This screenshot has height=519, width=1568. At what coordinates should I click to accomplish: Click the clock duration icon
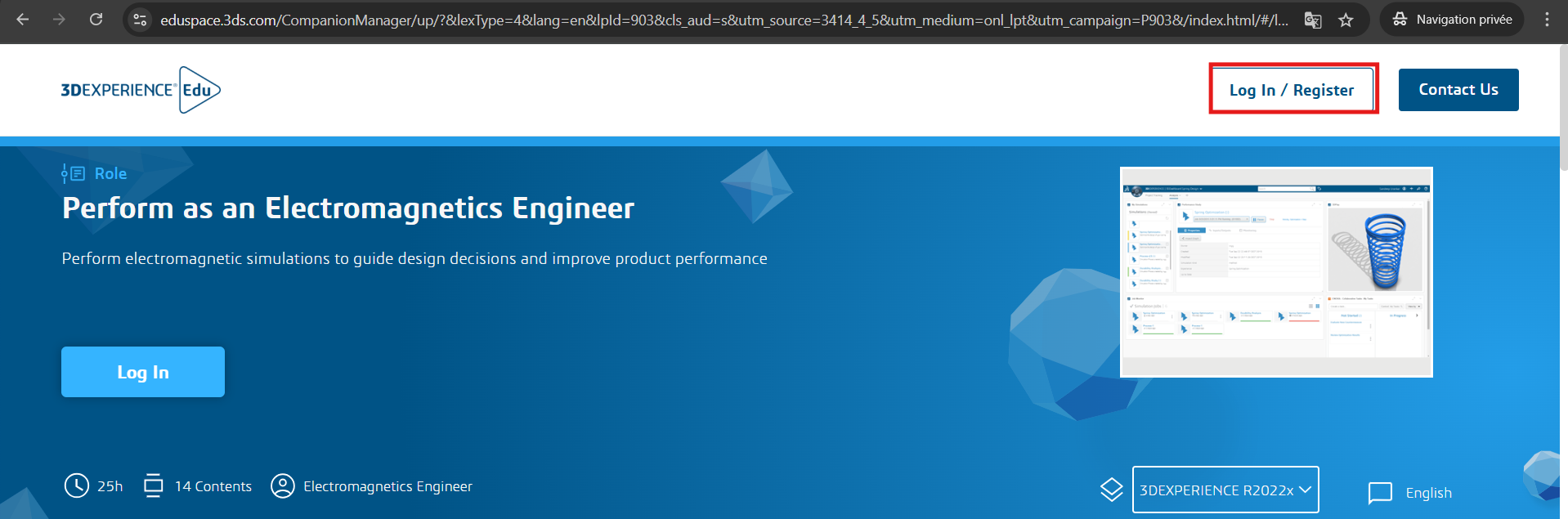coord(77,485)
